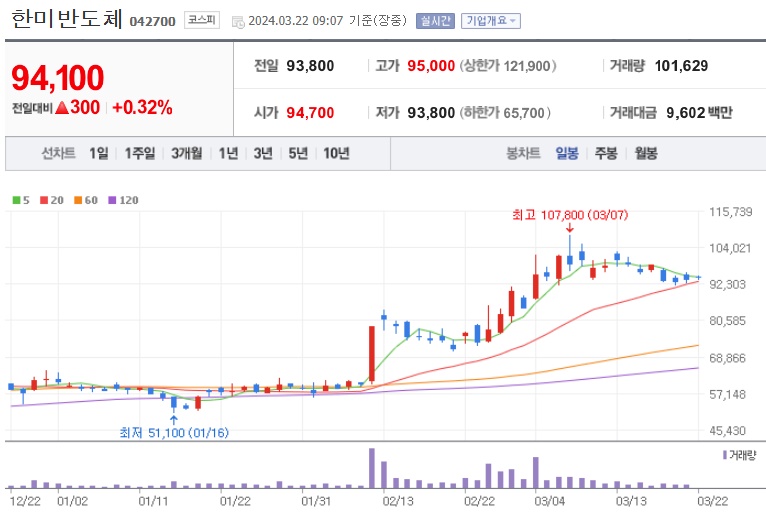Click the 최저 51,100 (01/16) low label
This screenshot has width=766, height=515.
174,432
